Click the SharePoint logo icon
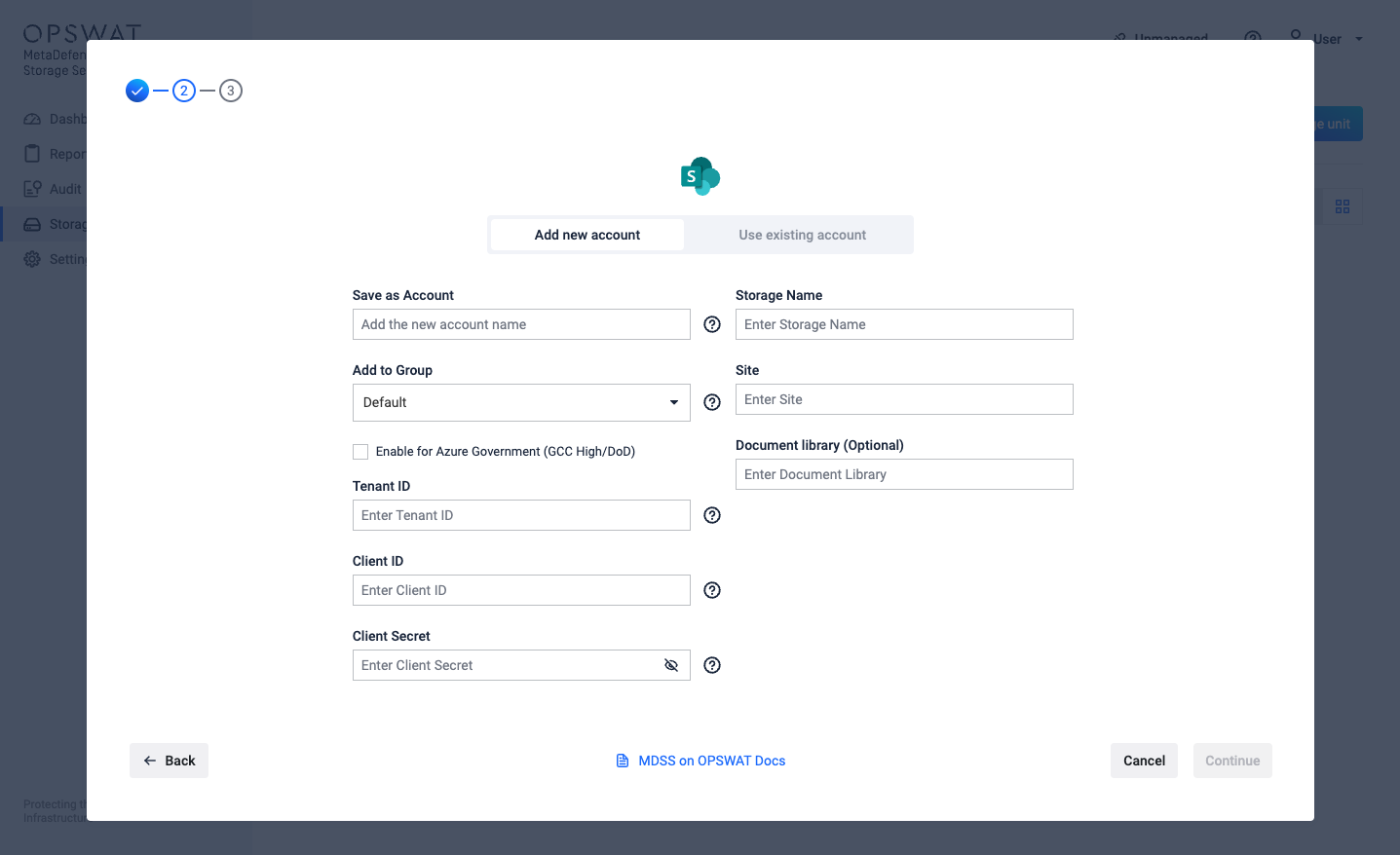This screenshot has height=855, width=1400. coord(700,176)
